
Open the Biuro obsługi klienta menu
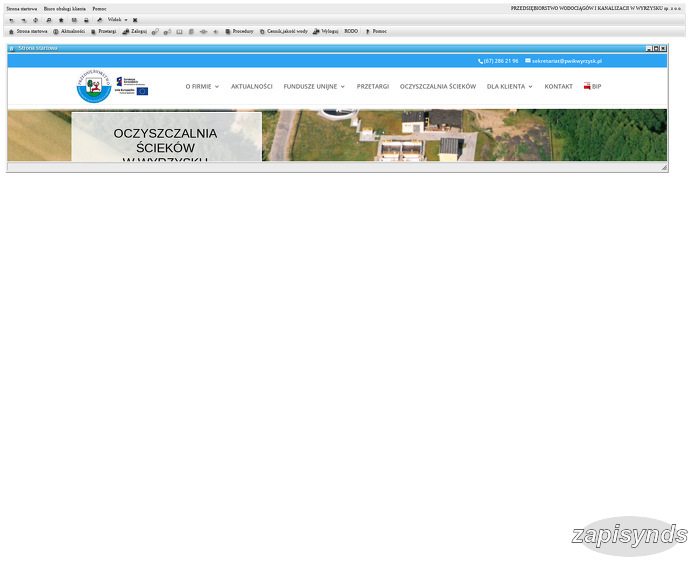click(65, 8)
